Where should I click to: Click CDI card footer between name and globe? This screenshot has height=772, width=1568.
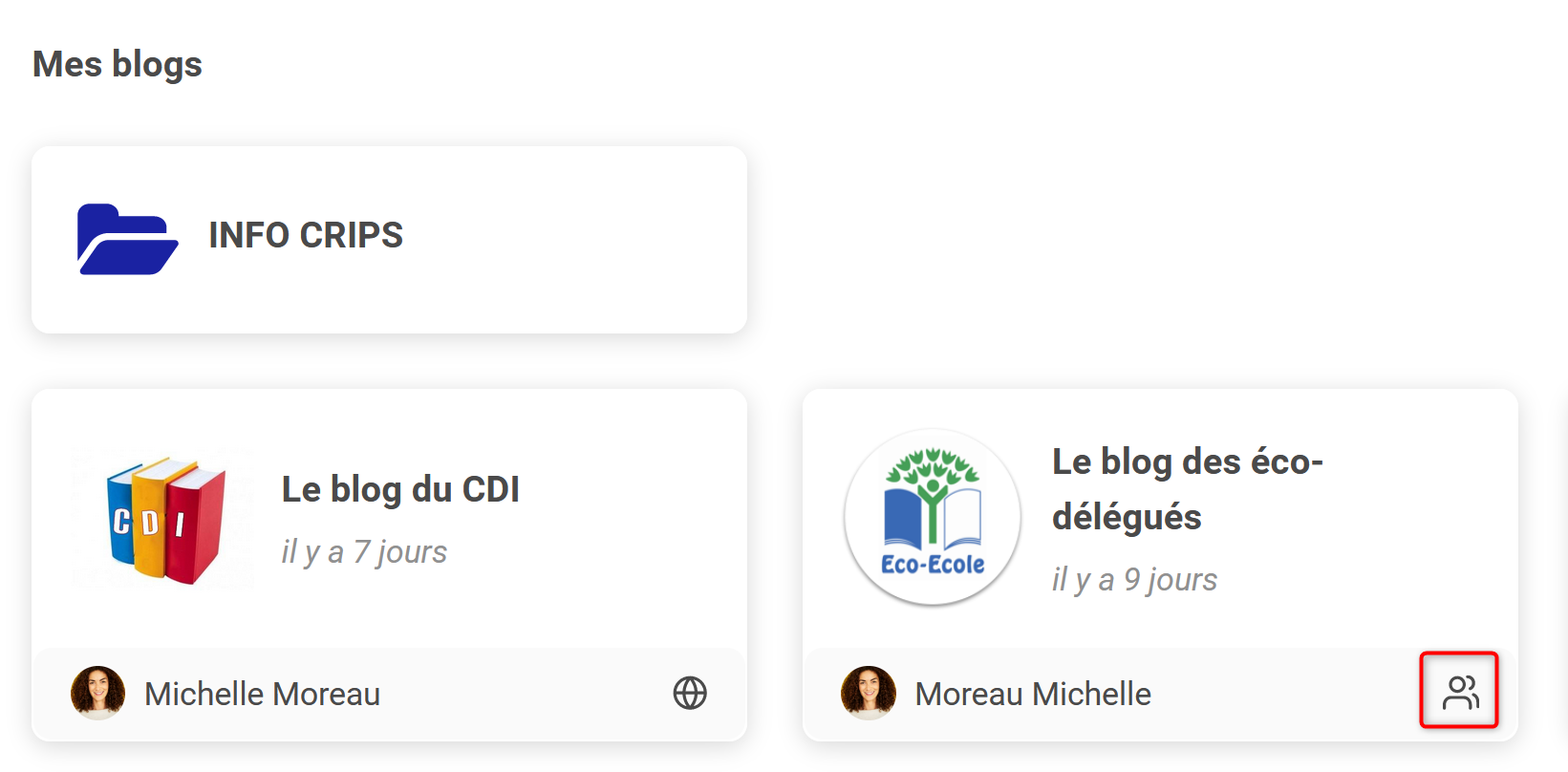click(x=526, y=694)
